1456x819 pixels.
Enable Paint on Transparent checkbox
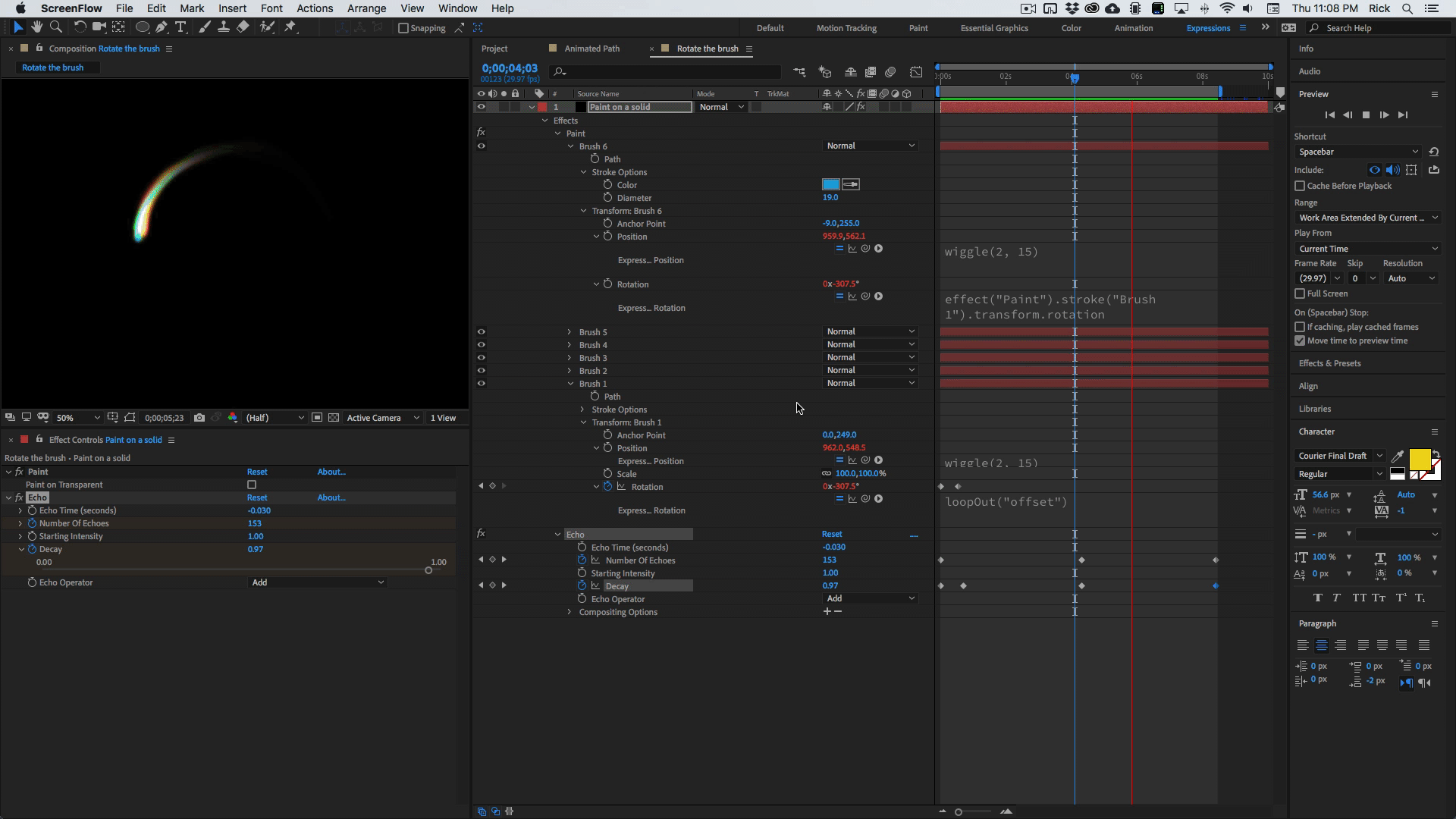click(252, 485)
